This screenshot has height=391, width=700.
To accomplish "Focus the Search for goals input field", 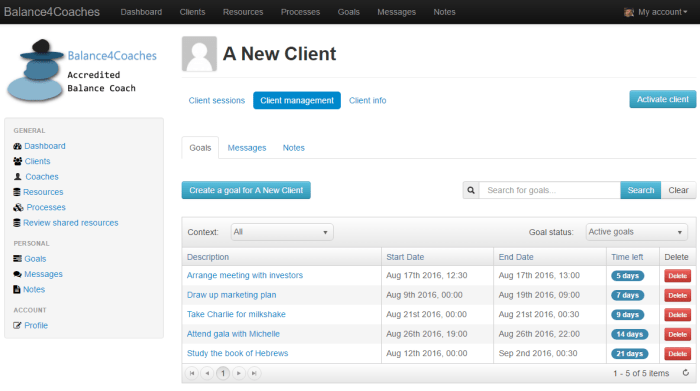I will point(550,190).
